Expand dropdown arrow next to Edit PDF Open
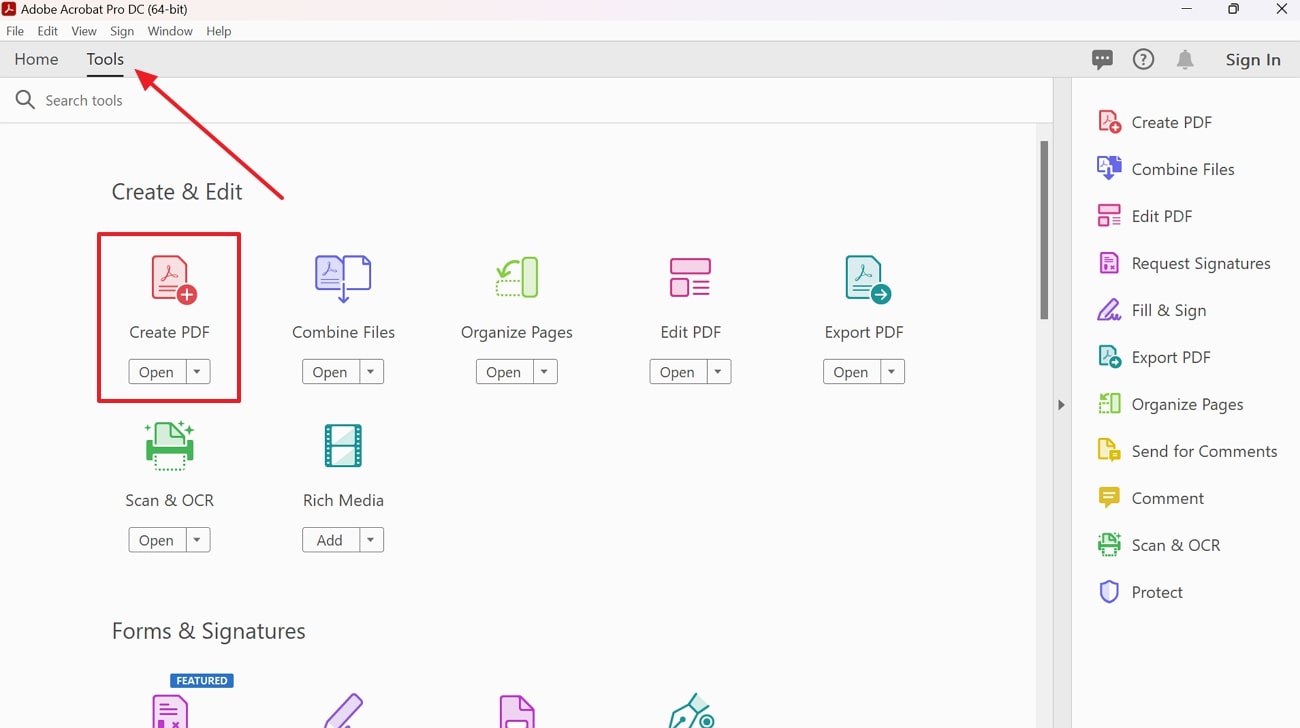 (718, 372)
